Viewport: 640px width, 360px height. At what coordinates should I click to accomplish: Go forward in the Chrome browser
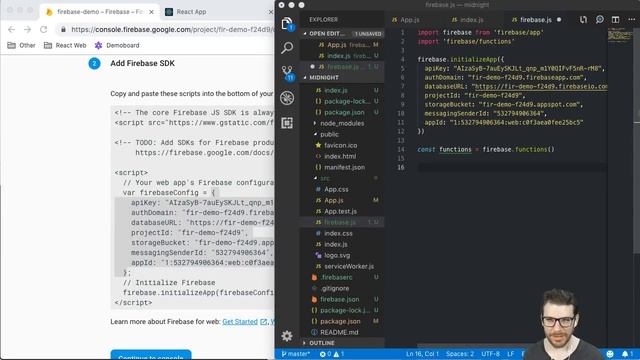27,29
